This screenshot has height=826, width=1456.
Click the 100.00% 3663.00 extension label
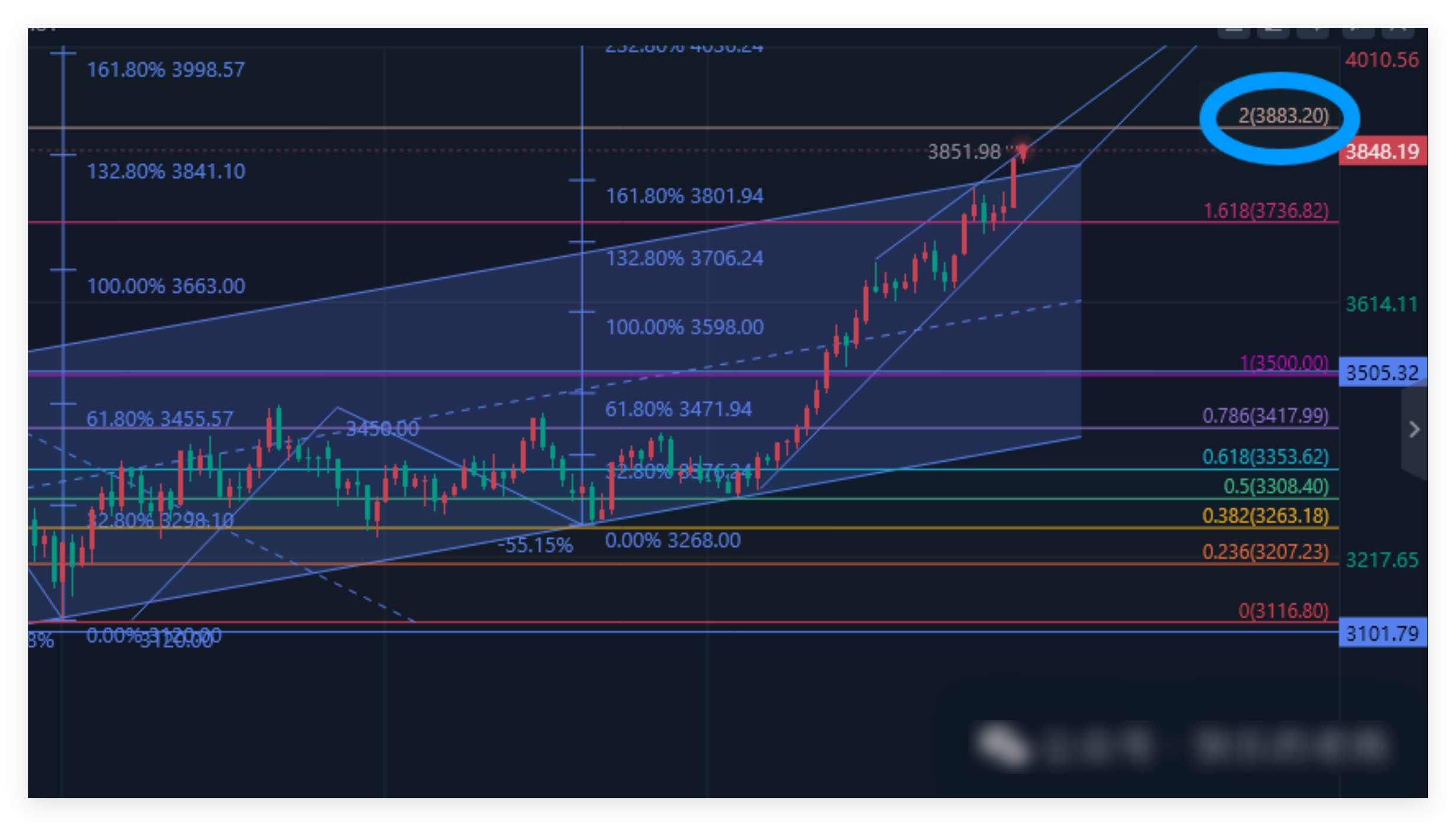click(x=166, y=287)
